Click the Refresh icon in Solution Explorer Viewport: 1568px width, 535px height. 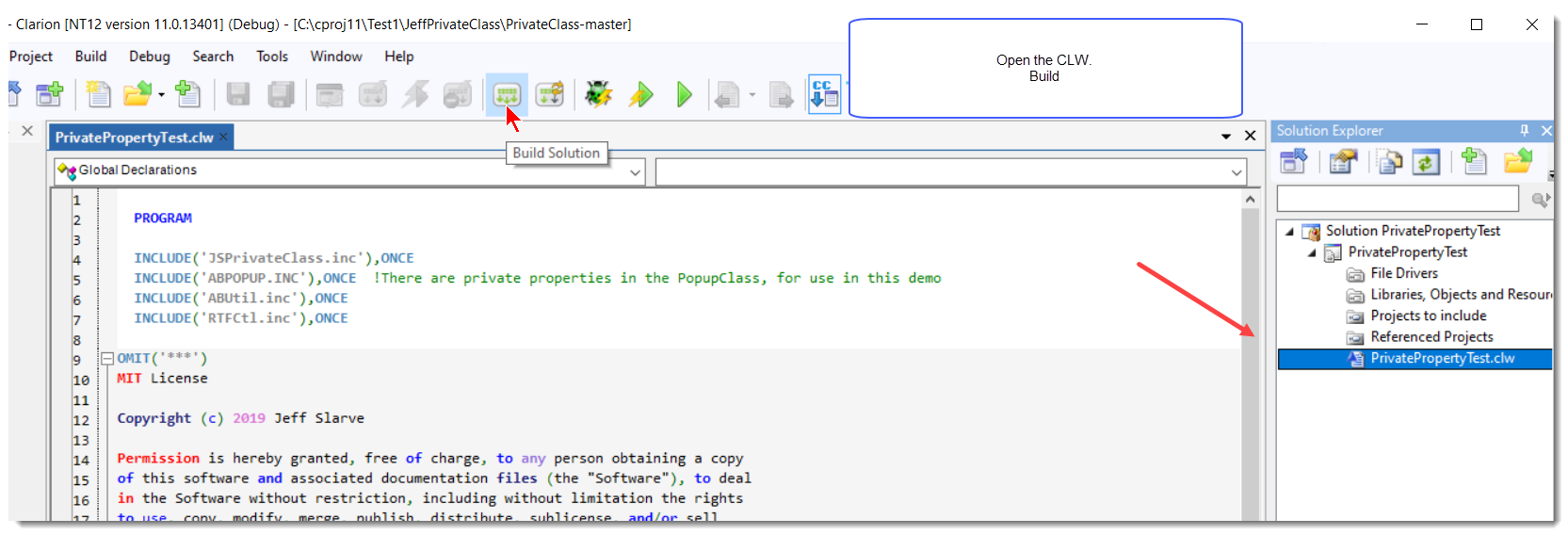coord(1426,162)
